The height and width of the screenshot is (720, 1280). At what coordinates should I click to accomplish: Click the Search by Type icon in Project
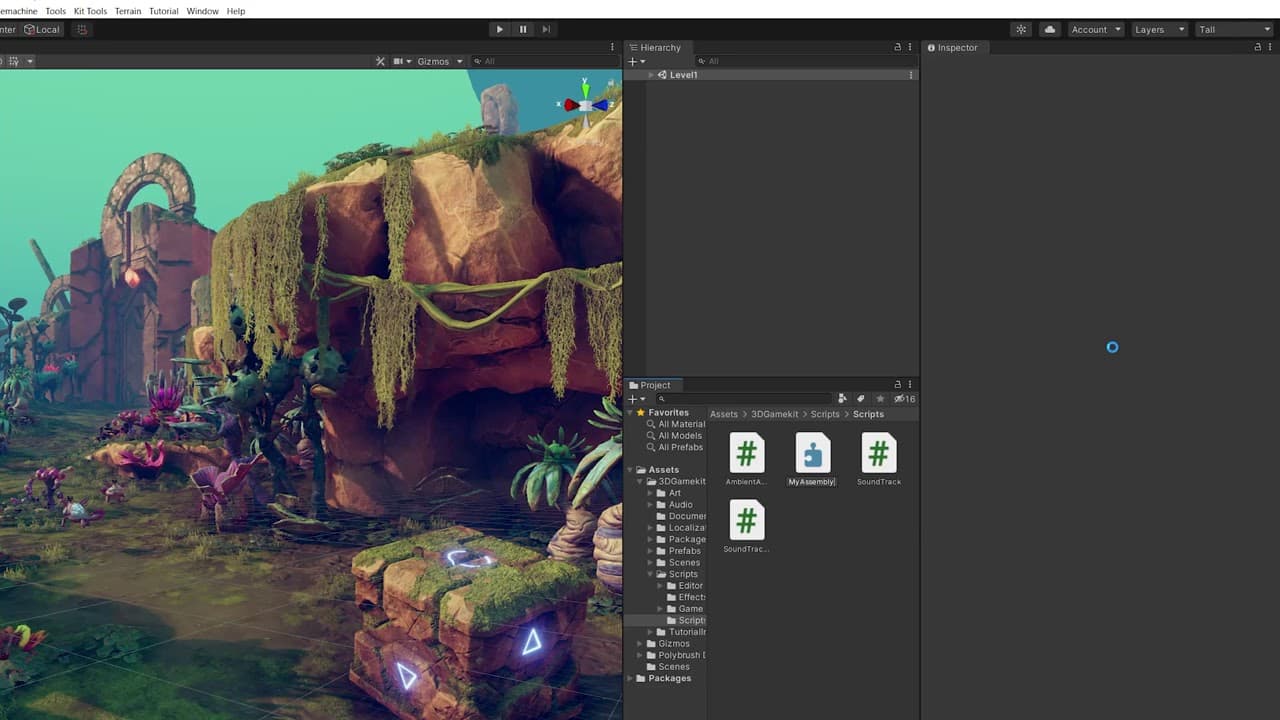point(842,399)
